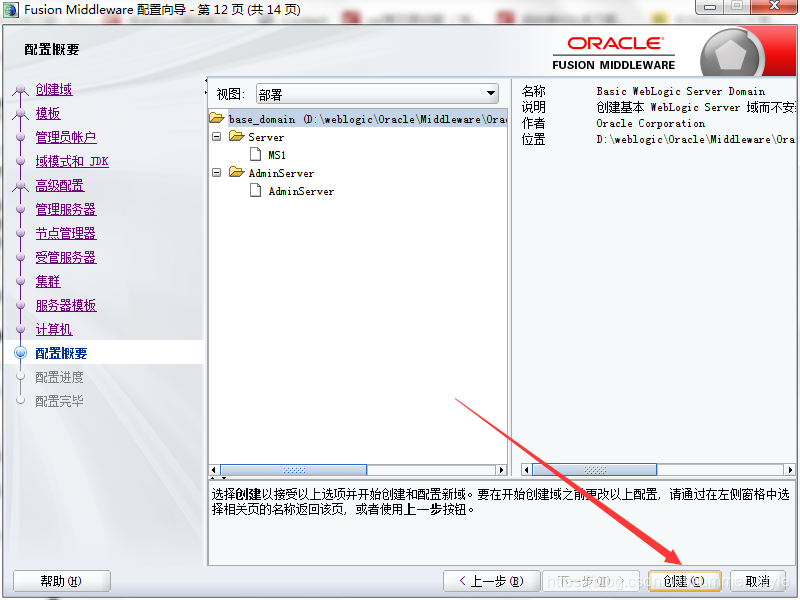800x600 pixels.
Task: Select the AdminServer leaf entry
Action: [301, 191]
